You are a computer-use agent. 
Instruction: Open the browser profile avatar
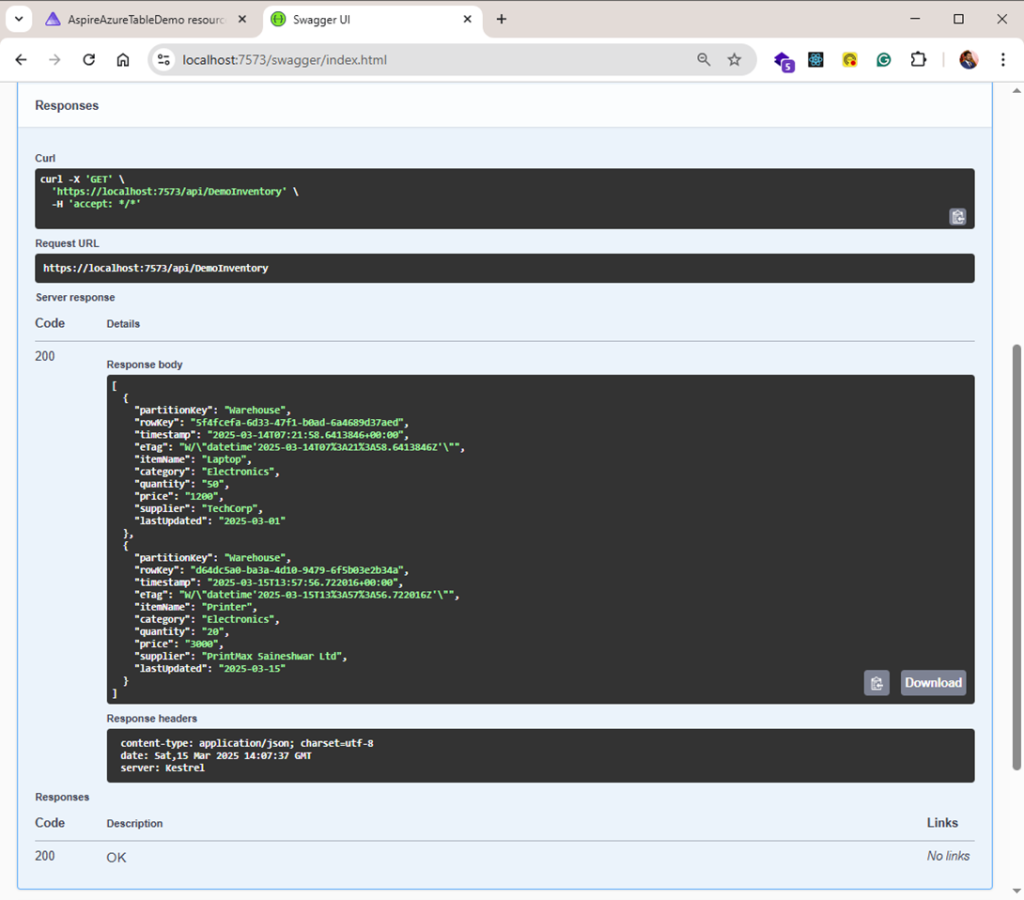coord(968,60)
